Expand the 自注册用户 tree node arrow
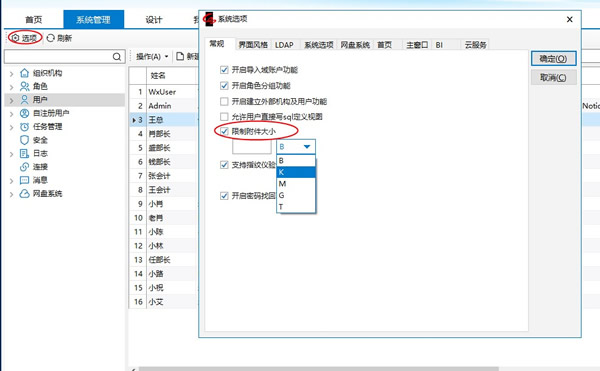This screenshot has width=600, height=371. (x=11, y=114)
